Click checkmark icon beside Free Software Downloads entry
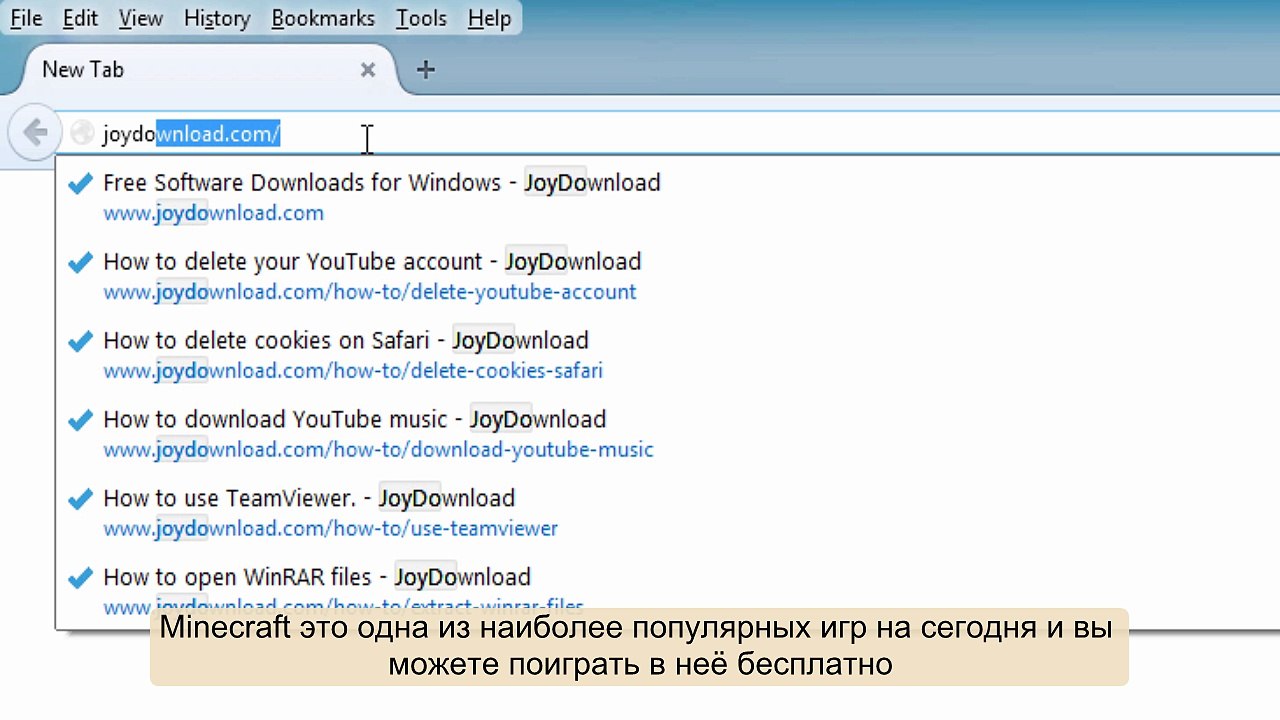Screen dimensions: 1280x720 click(80, 183)
